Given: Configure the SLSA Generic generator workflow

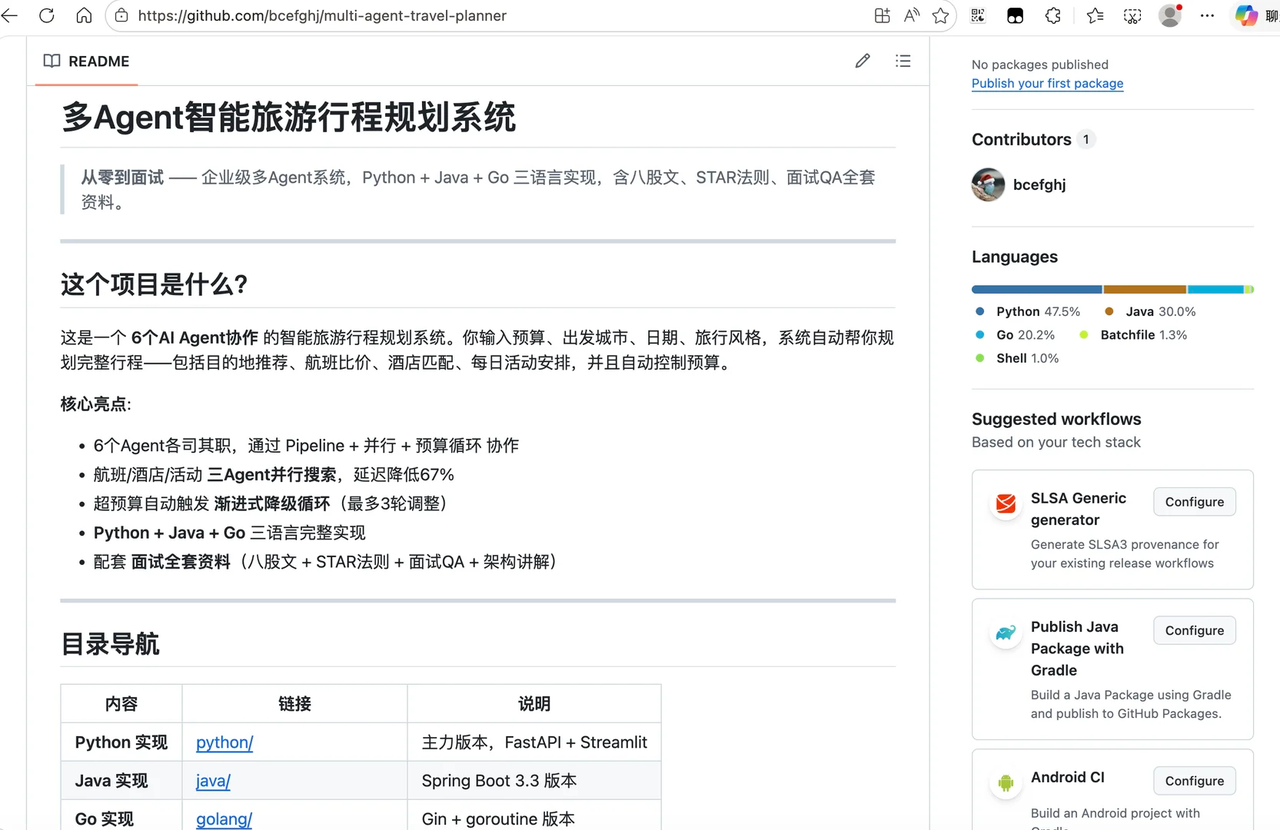Looking at the screenshot, I should tap(1194, 502).
